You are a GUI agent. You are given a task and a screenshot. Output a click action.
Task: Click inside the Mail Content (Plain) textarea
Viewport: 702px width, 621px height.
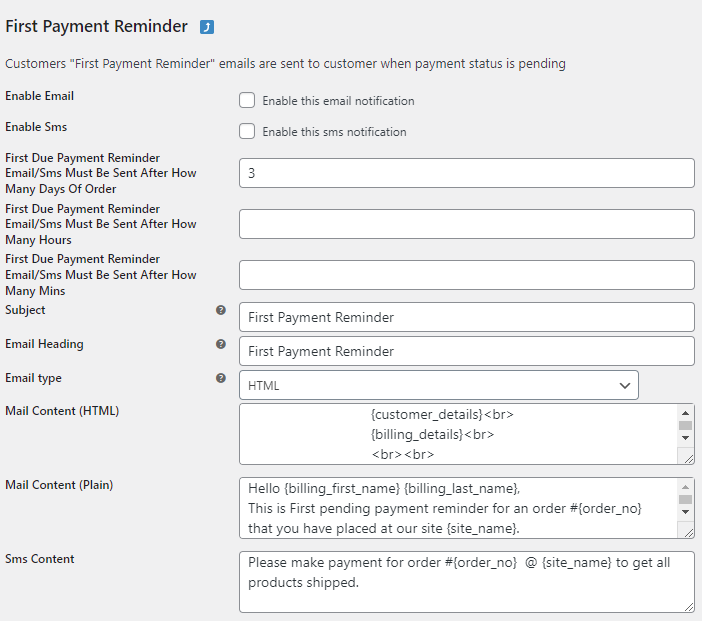click(459, 508)
